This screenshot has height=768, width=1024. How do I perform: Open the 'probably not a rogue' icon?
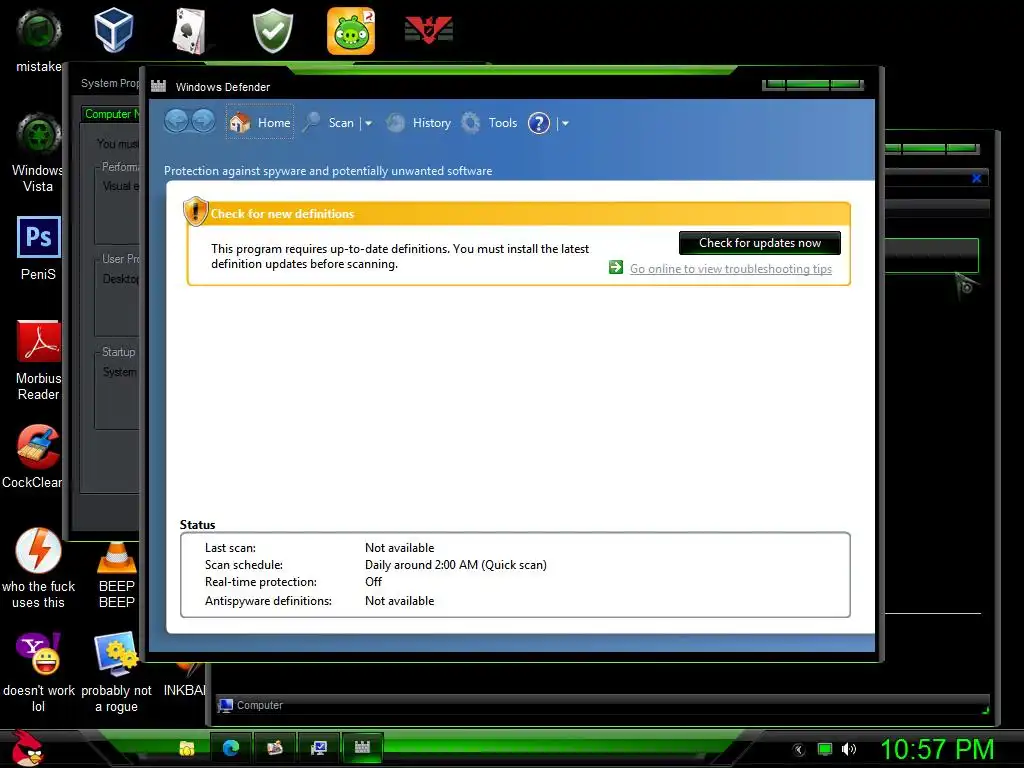(116, 673)
